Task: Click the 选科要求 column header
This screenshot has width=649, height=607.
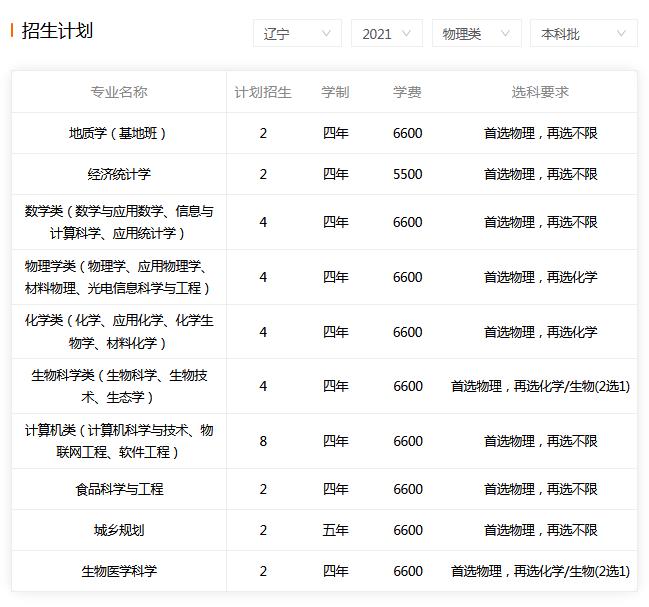Action: (540, 92)
